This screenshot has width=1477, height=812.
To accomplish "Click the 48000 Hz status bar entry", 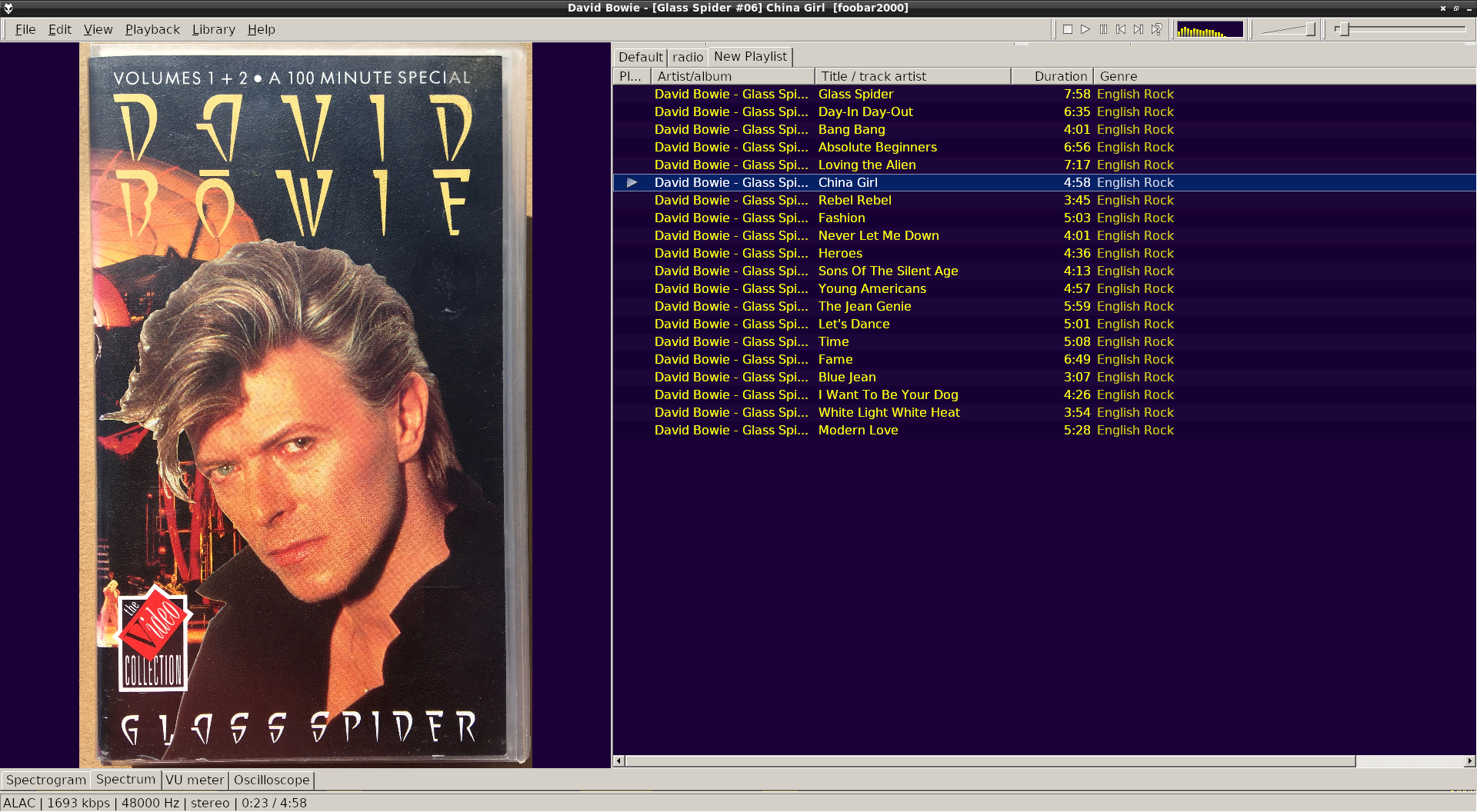I will (150, 803).
